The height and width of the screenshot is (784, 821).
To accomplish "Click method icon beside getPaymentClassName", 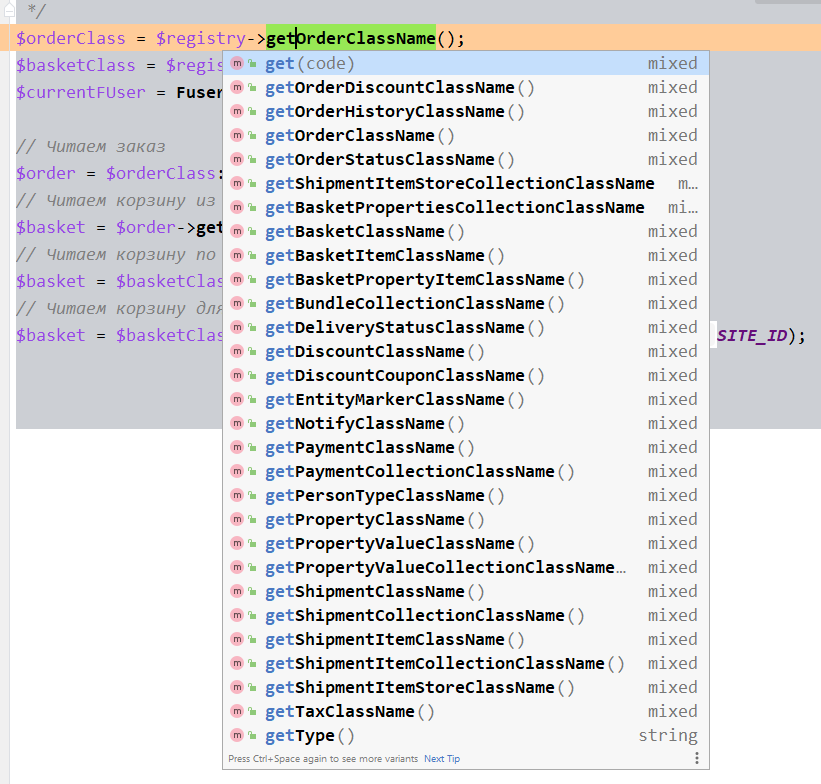I will pyautogui.click(x=237, y=447).
